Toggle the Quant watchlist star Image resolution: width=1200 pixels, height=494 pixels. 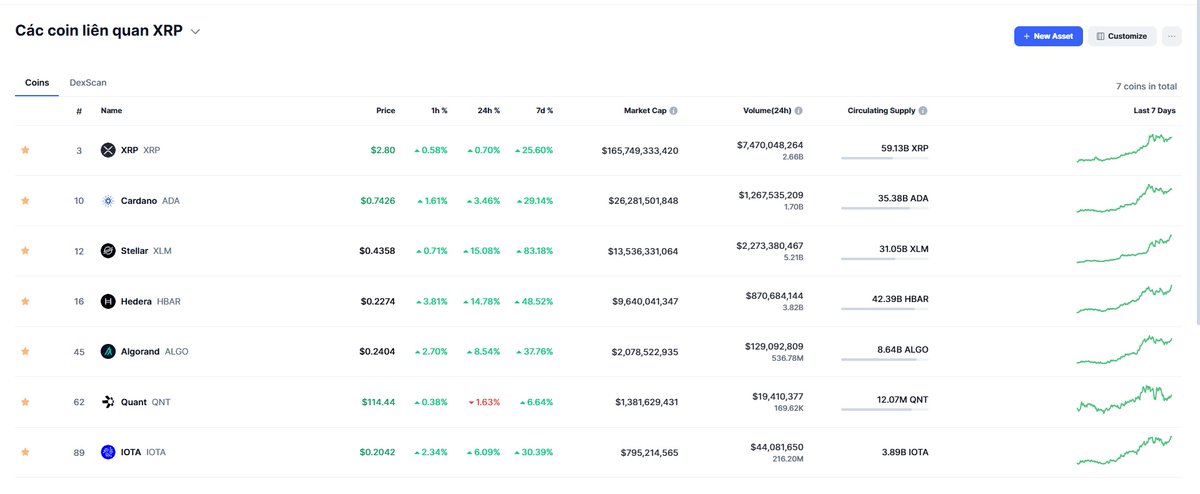[25, 401]
